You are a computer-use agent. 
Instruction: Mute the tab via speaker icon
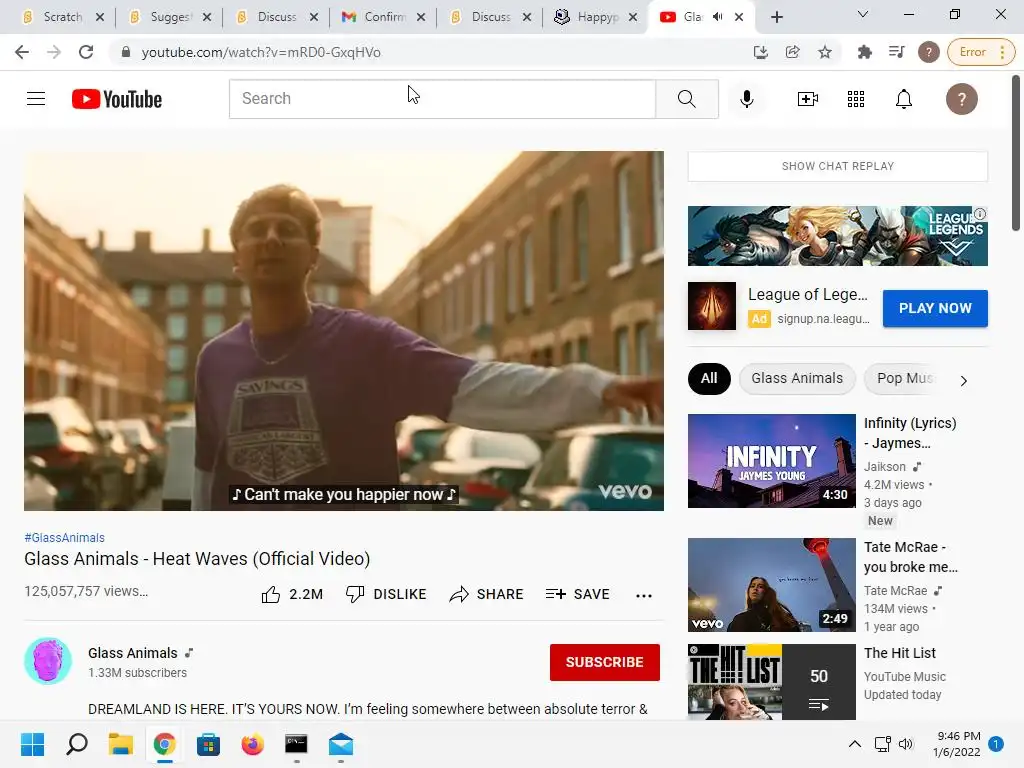718,17
